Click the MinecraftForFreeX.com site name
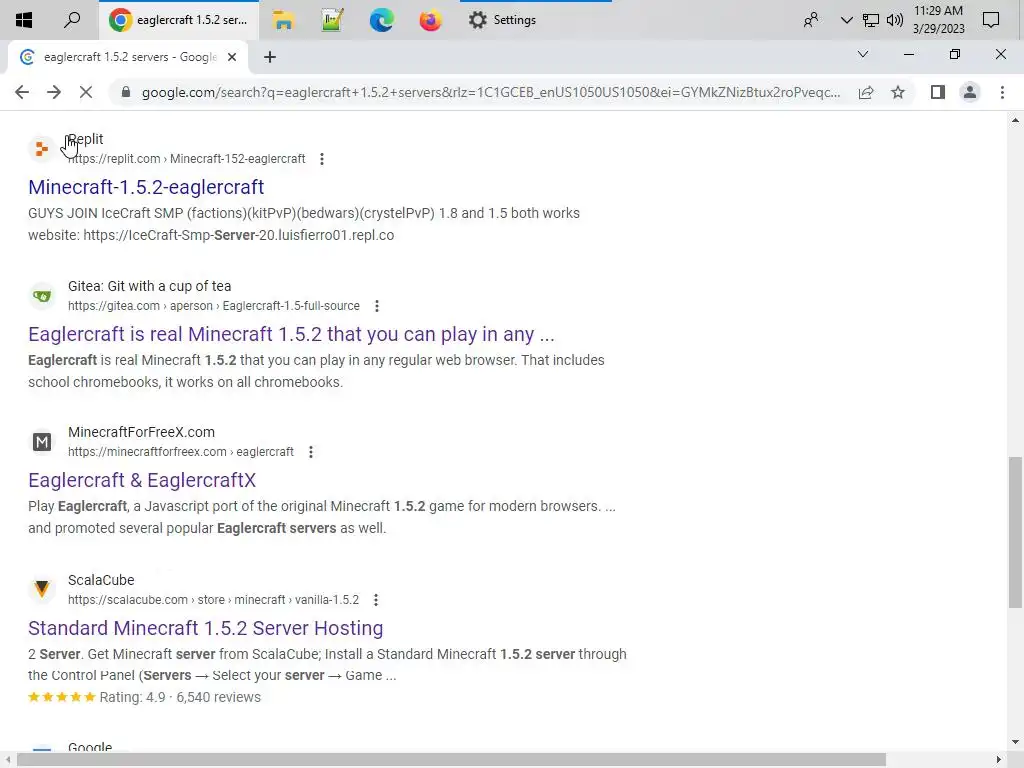 pos(141,432)
